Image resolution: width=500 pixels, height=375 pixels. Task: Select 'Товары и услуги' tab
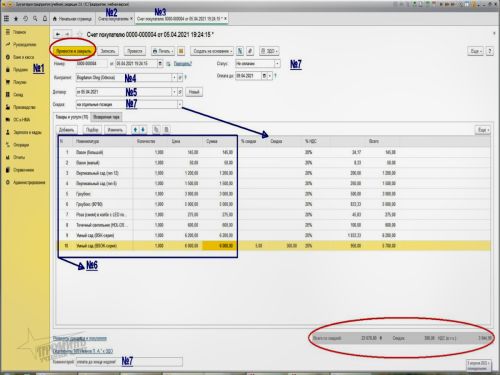(72, 117)
